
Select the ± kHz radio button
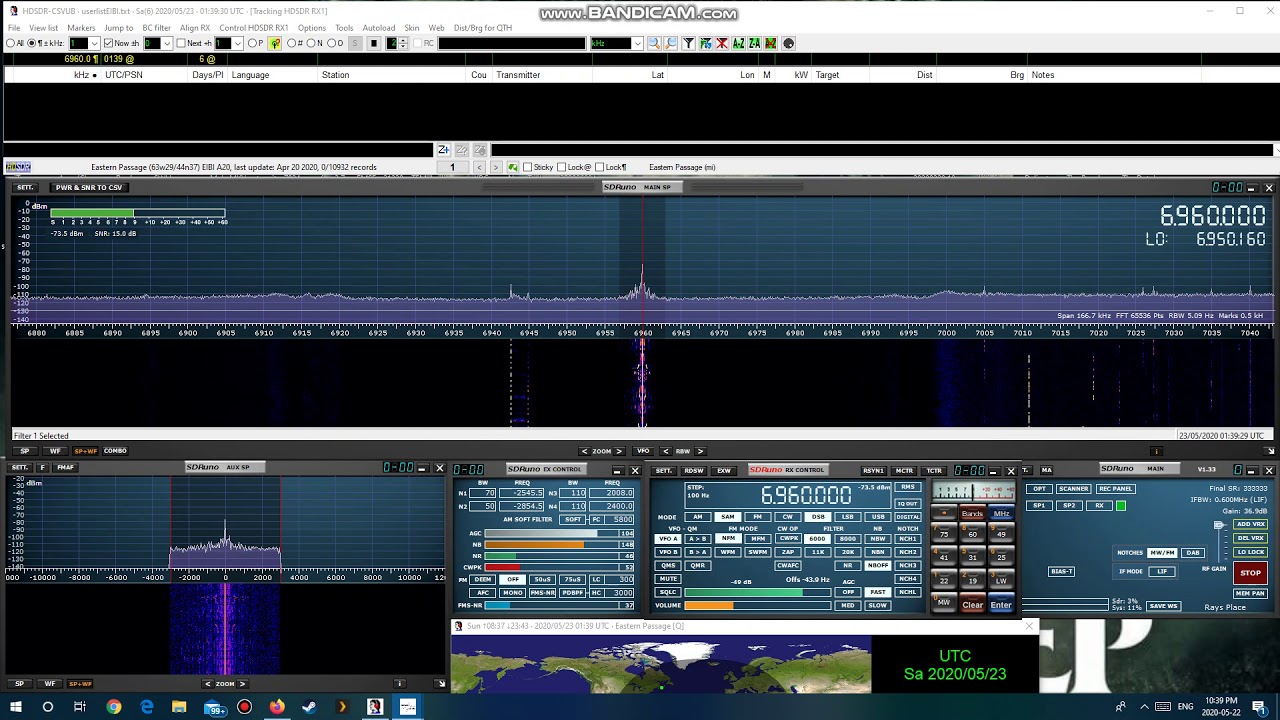32,43
